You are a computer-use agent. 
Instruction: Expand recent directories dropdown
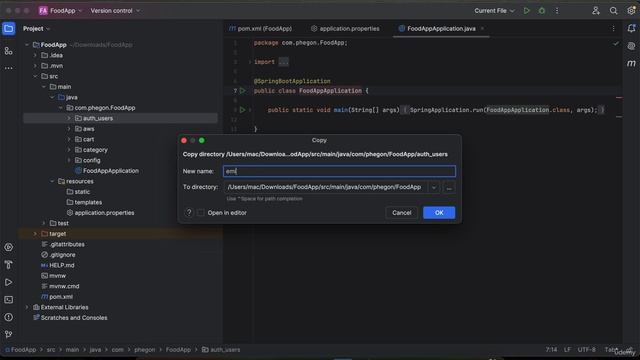(x=434, y=187)
